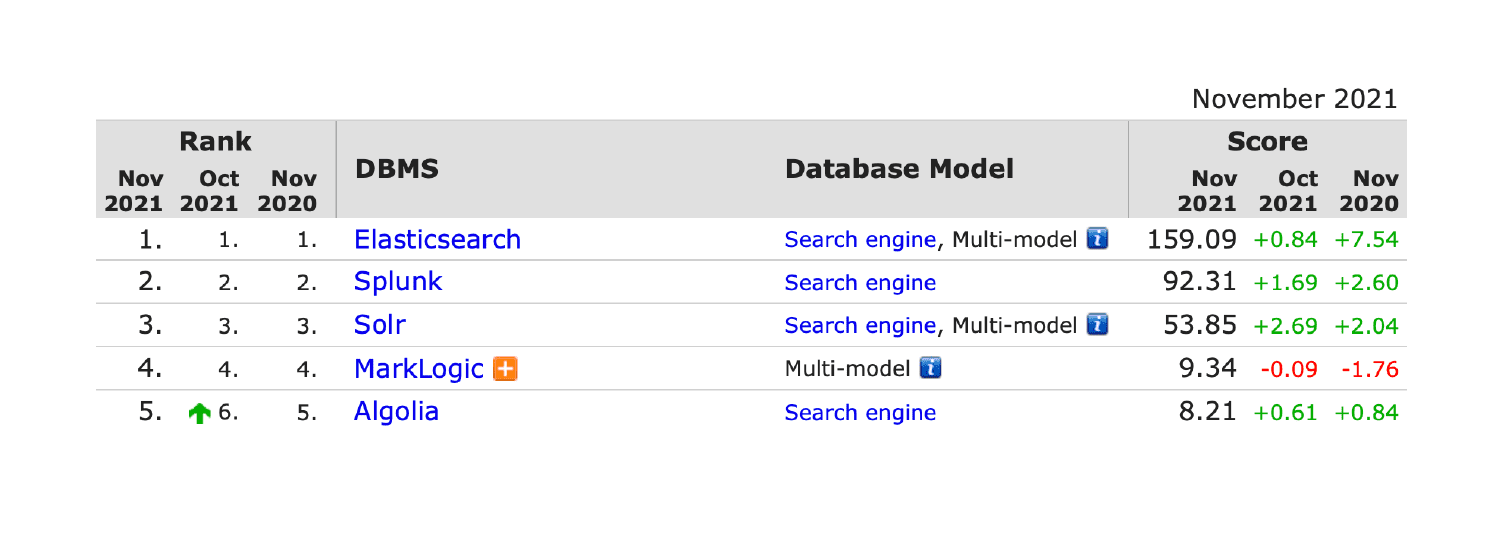The height and width of the screenshot is (545, 1501).
Task: Follow Search engine link in Solr row
Action: (861, 325)
